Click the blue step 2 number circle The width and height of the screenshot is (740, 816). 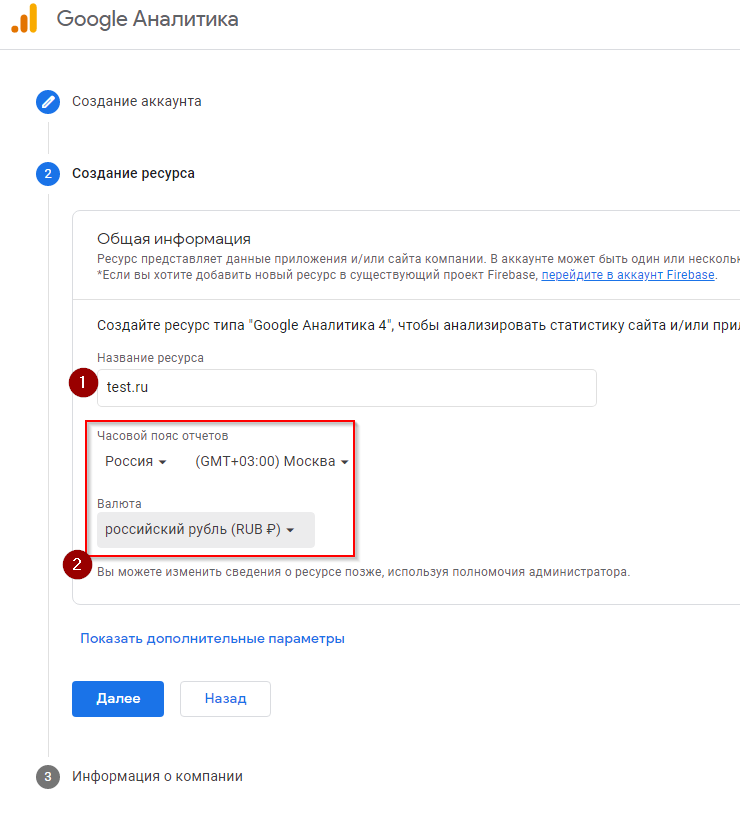(48, 173)
